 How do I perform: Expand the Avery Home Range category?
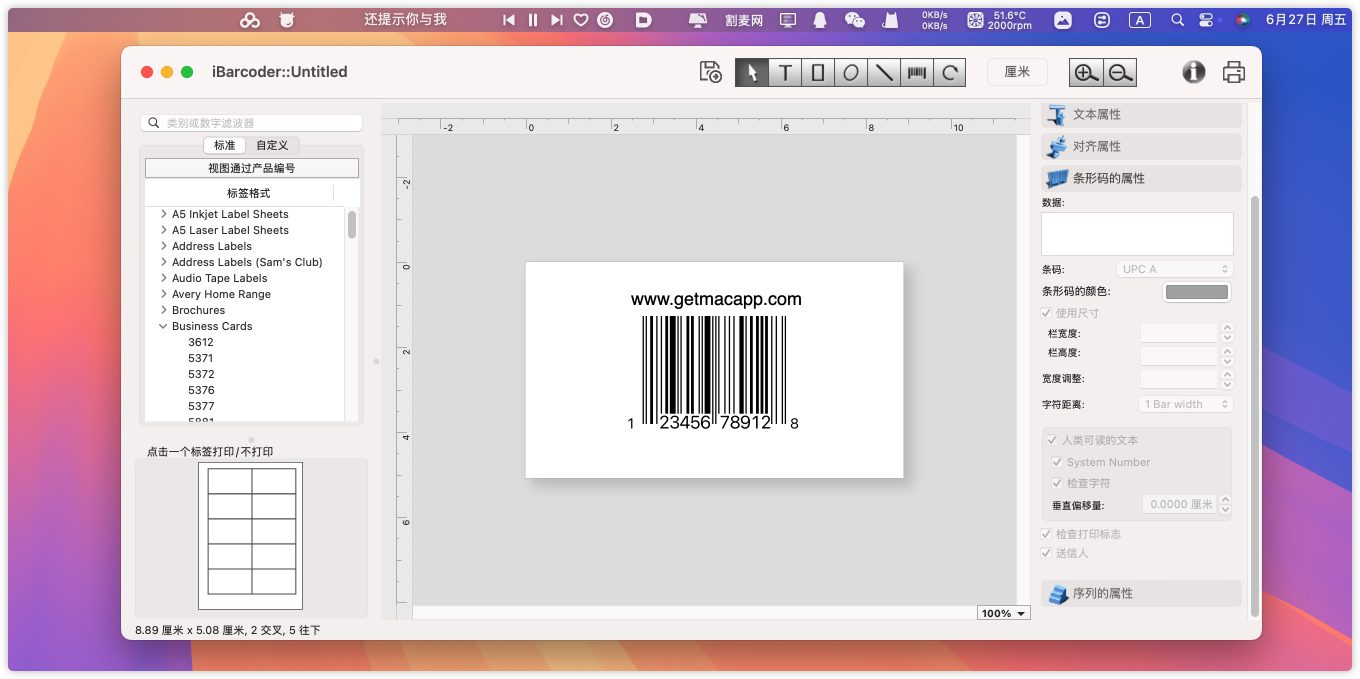(163, 294)
